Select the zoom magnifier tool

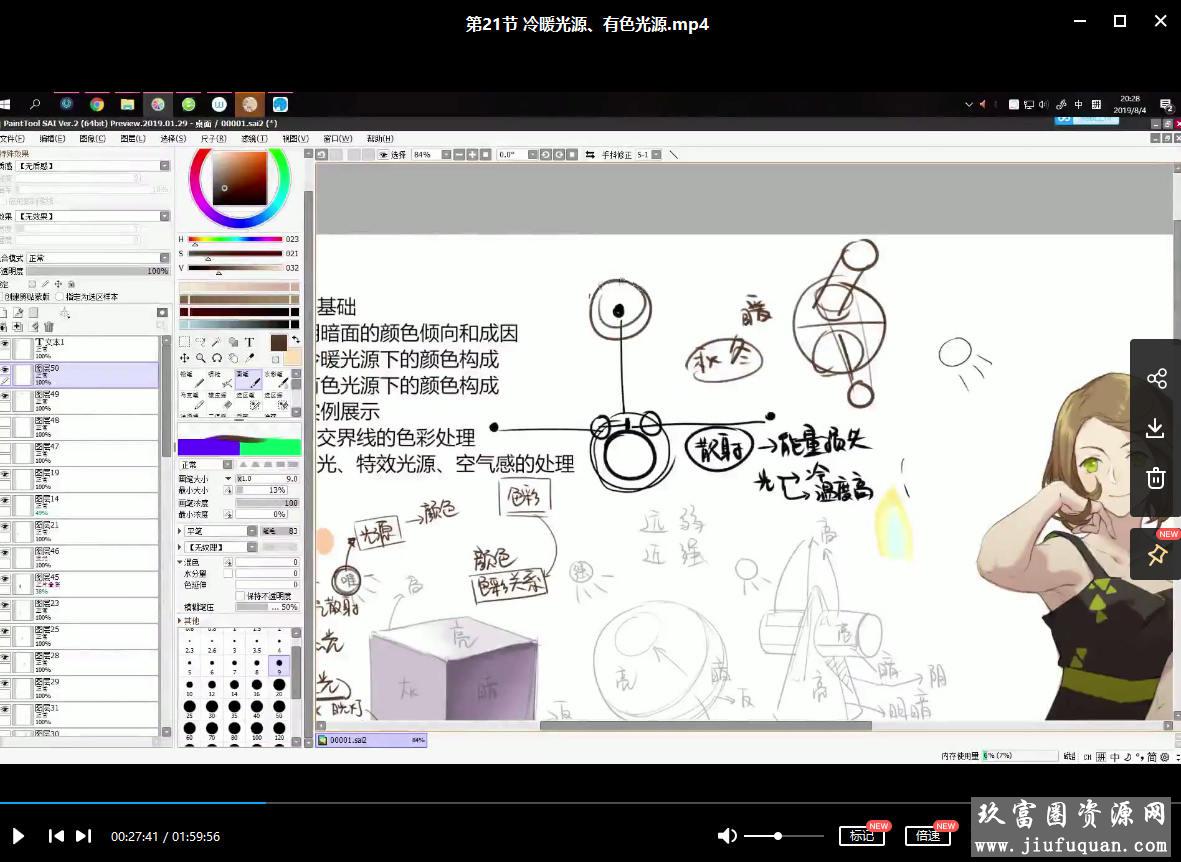pos(201,358)
